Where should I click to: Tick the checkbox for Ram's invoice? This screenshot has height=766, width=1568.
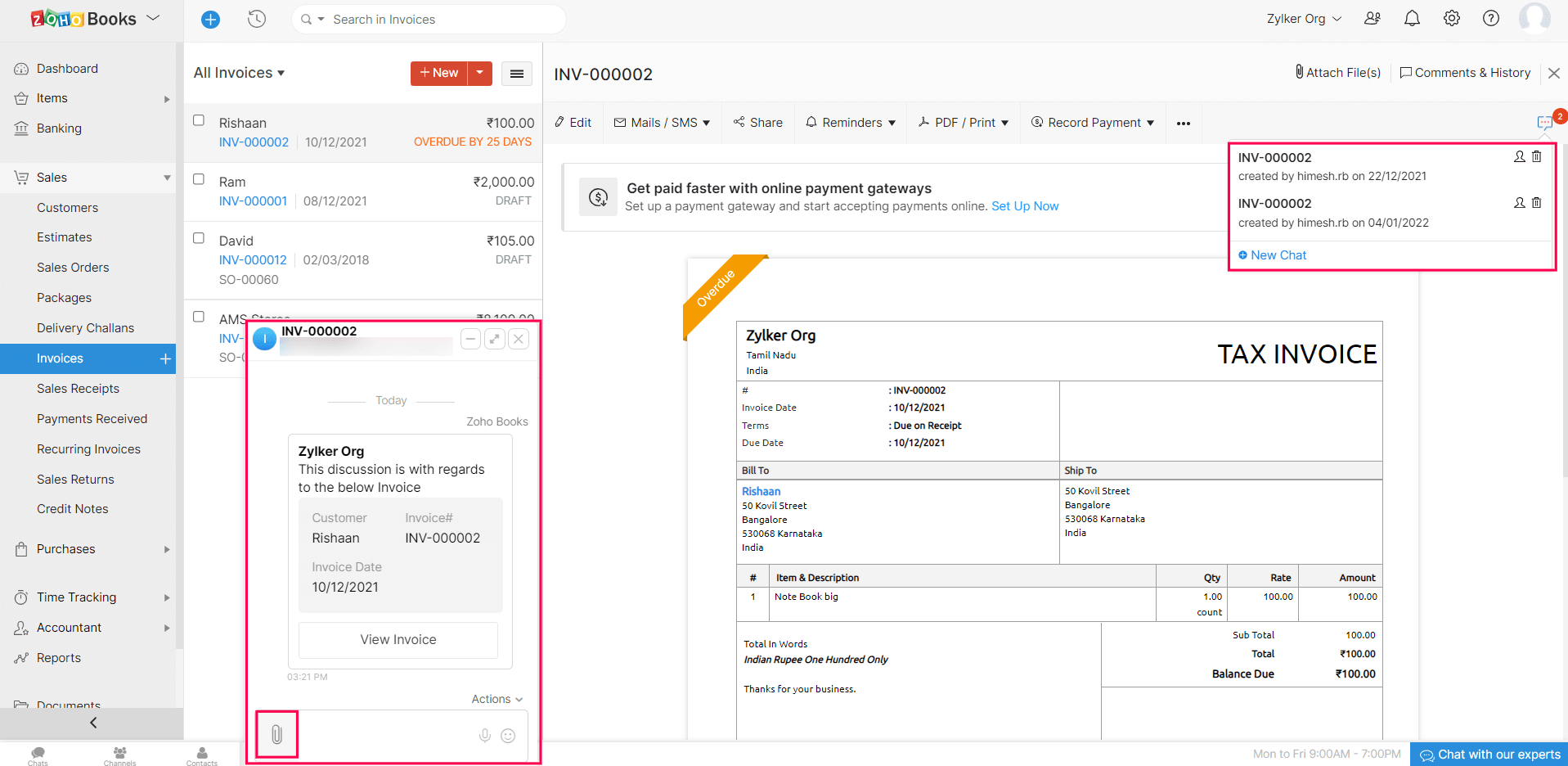[x=199, y=179]
